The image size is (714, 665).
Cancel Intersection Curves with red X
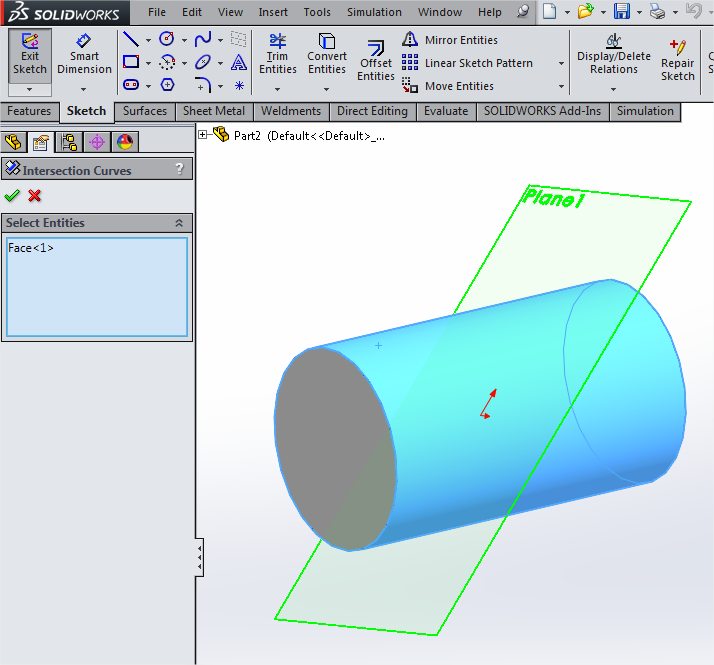35,196
